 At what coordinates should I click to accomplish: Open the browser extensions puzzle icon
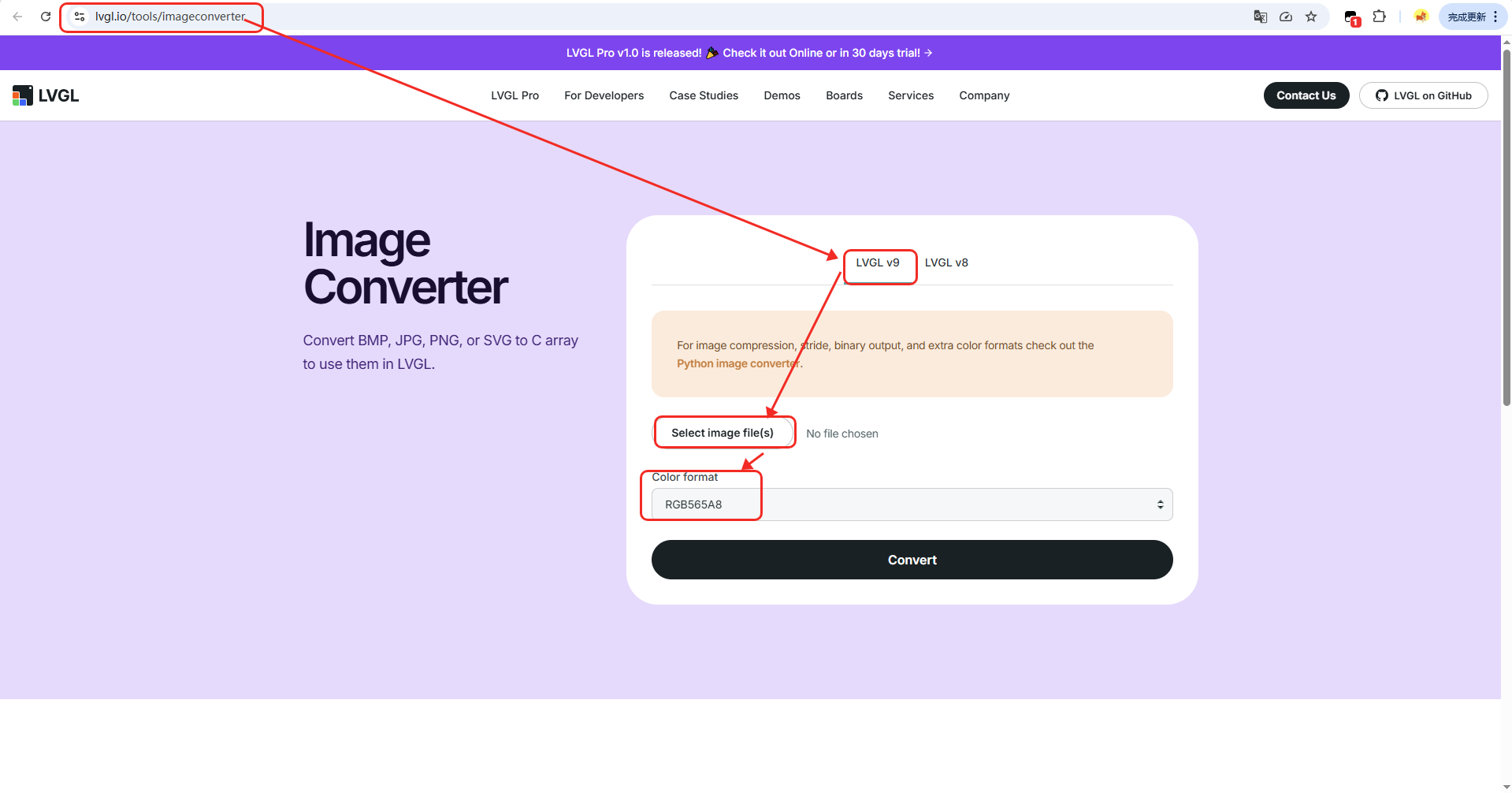(1379, 17)
